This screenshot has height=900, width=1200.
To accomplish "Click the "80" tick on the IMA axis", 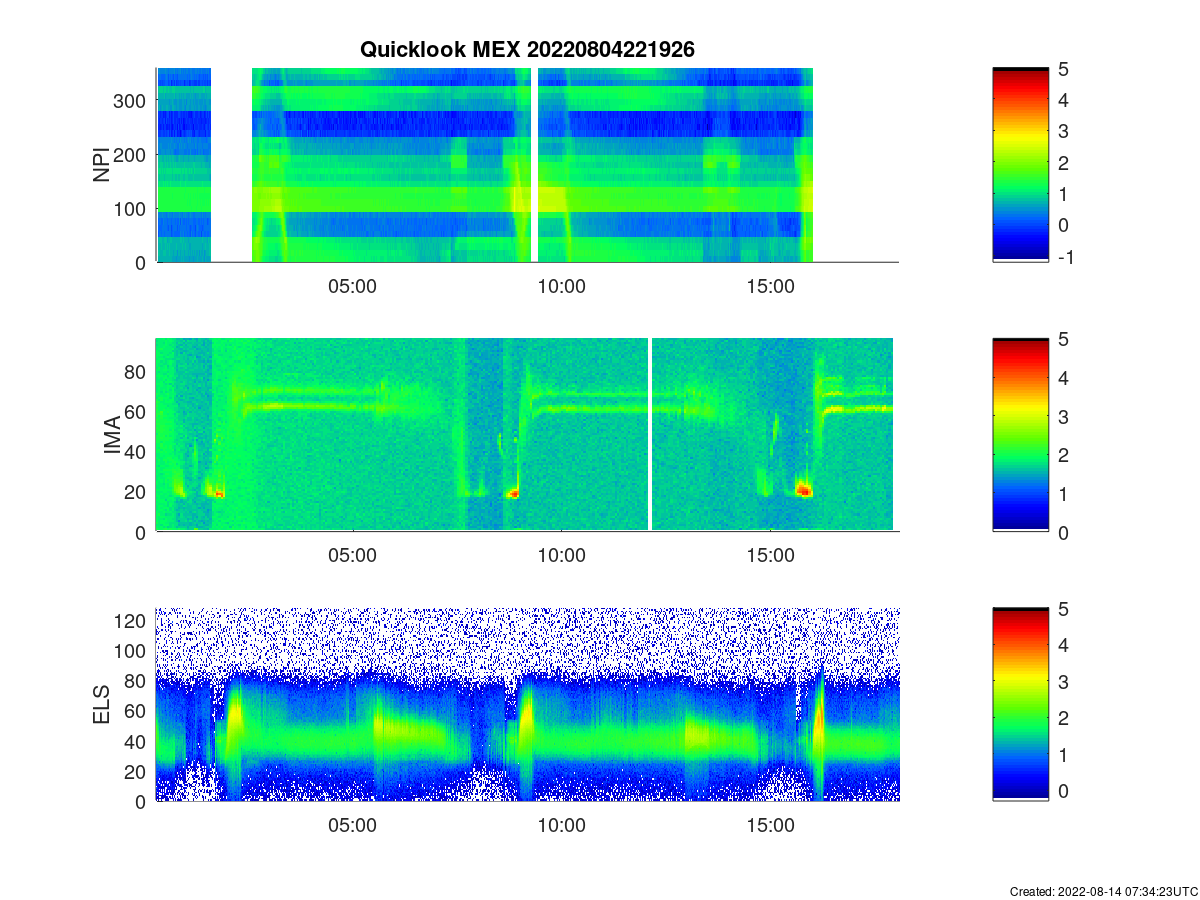I will pos(137,371).
